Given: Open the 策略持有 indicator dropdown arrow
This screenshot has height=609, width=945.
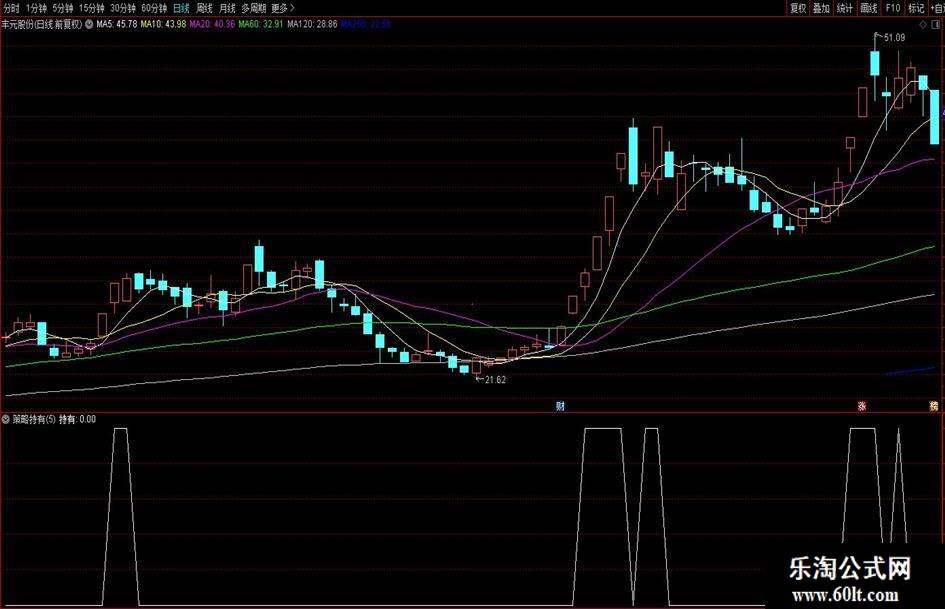Looking at the screenshot, I should (6, 419).
